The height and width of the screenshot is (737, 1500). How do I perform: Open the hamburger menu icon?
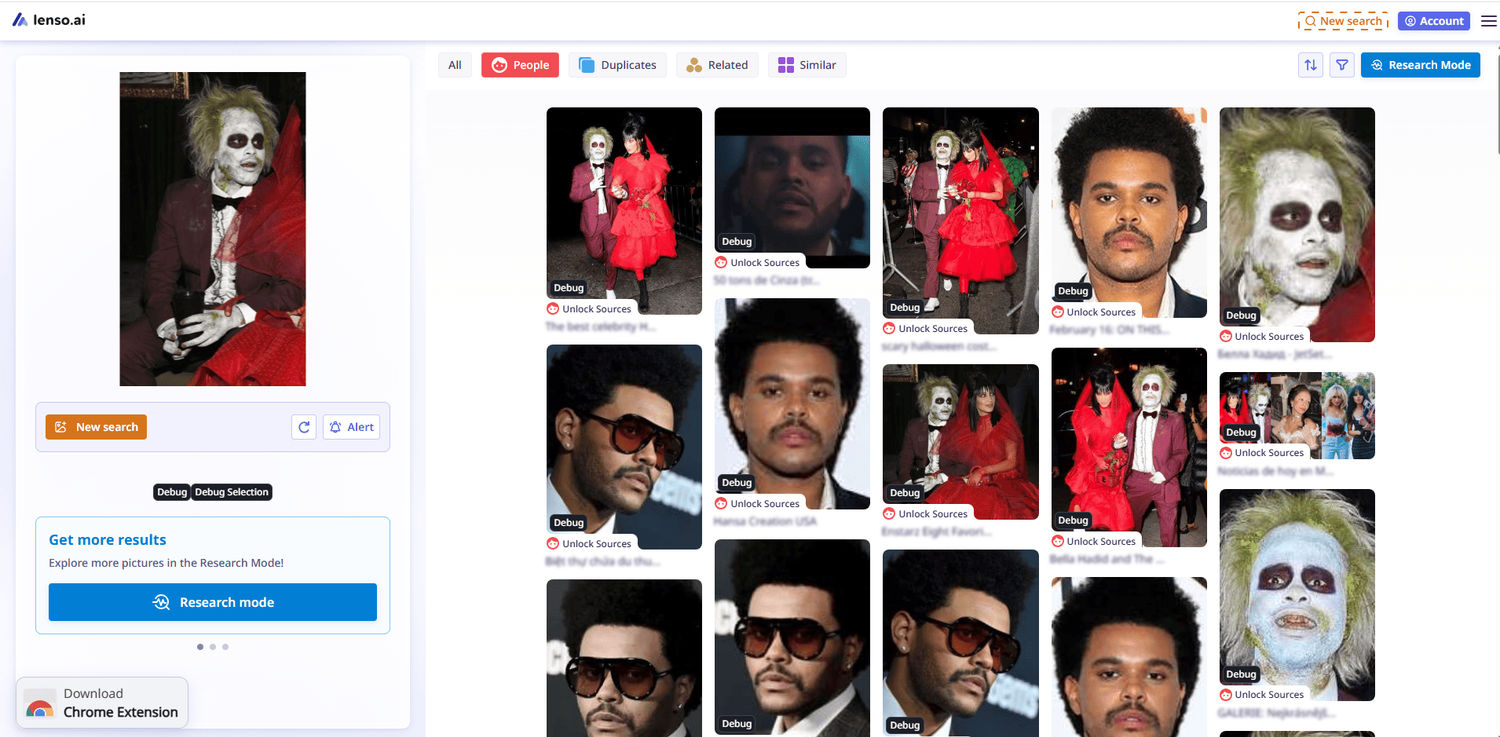(1489, 21)
